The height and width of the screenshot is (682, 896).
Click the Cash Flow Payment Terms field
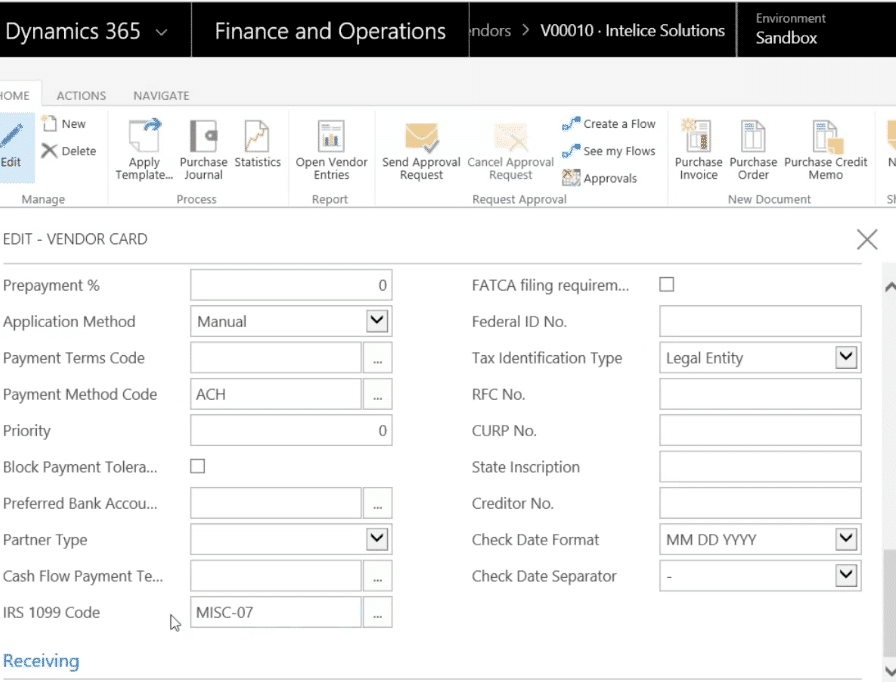pos(276,576)
